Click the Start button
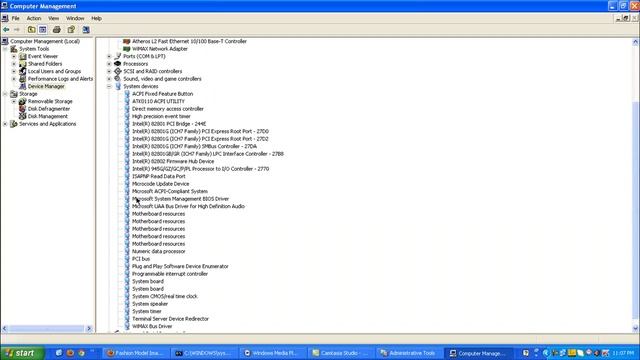The width and height of the screenshot is (640, 360). (22, 353)
